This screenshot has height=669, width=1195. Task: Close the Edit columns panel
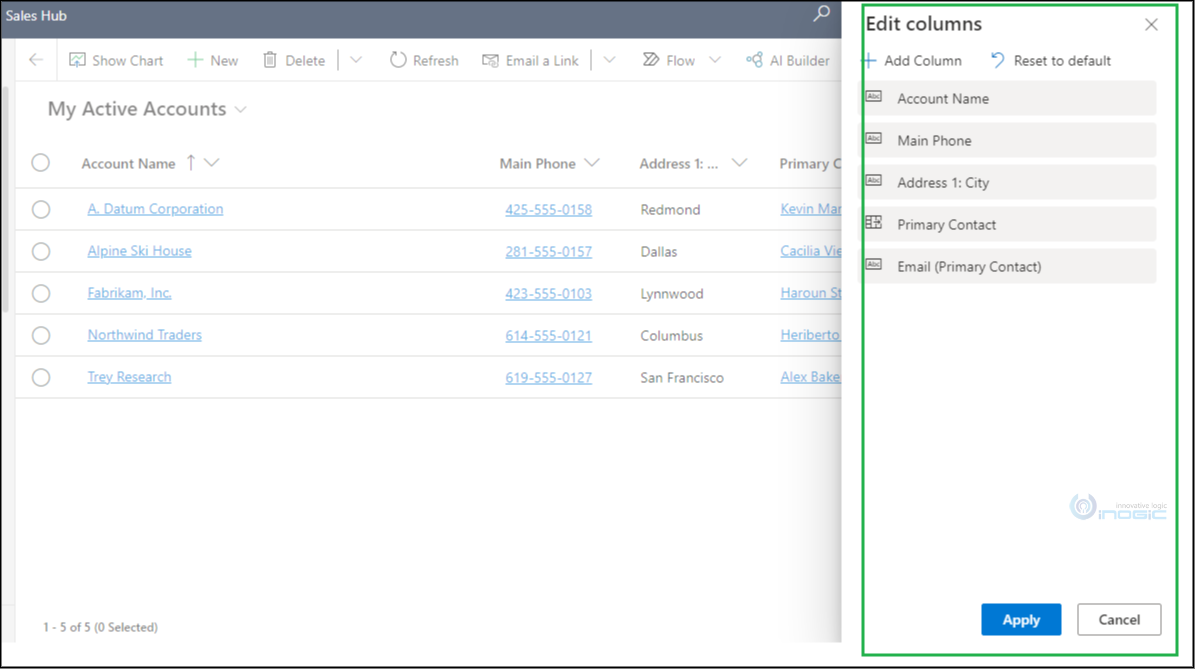click(1151, 24)
